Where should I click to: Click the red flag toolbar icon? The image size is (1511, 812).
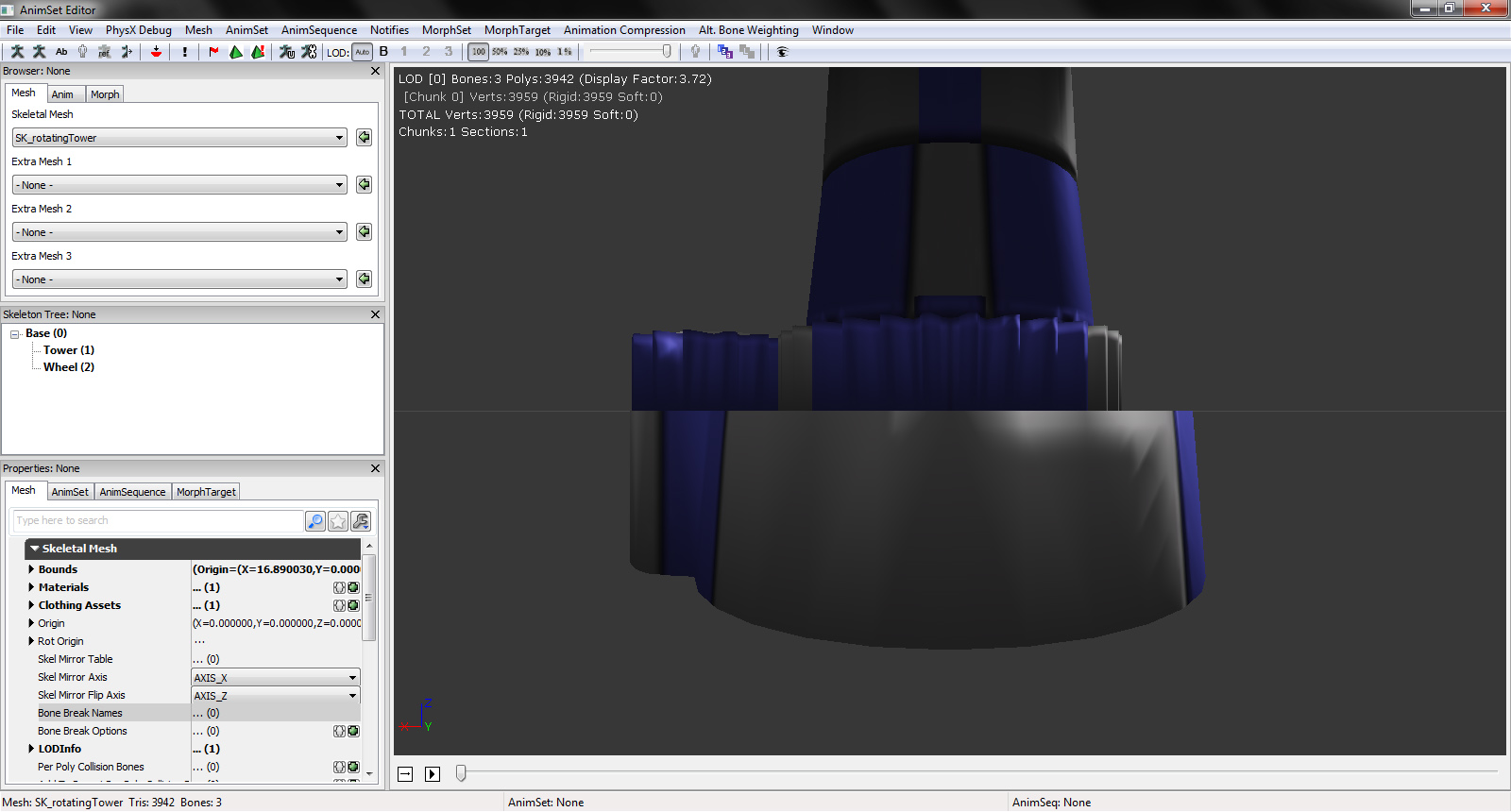coord(213,52)
